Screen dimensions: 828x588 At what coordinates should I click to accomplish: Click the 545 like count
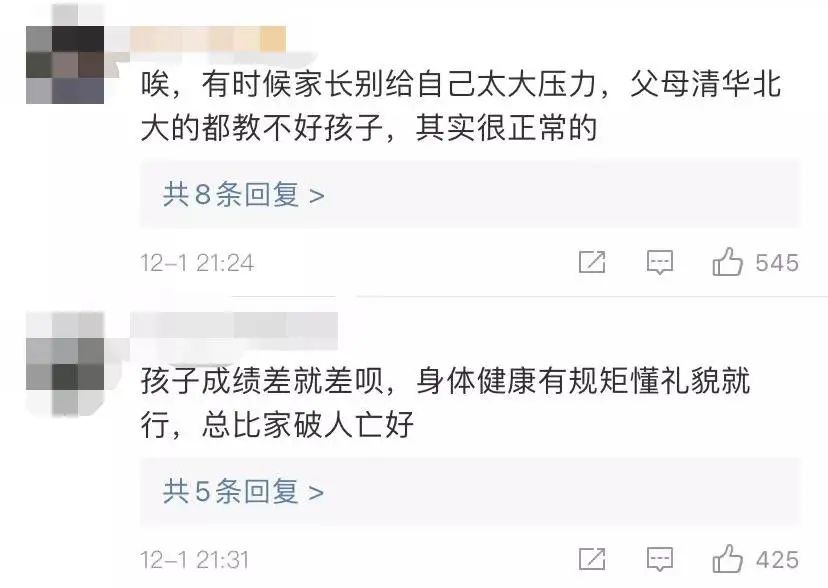click(777, 263)
